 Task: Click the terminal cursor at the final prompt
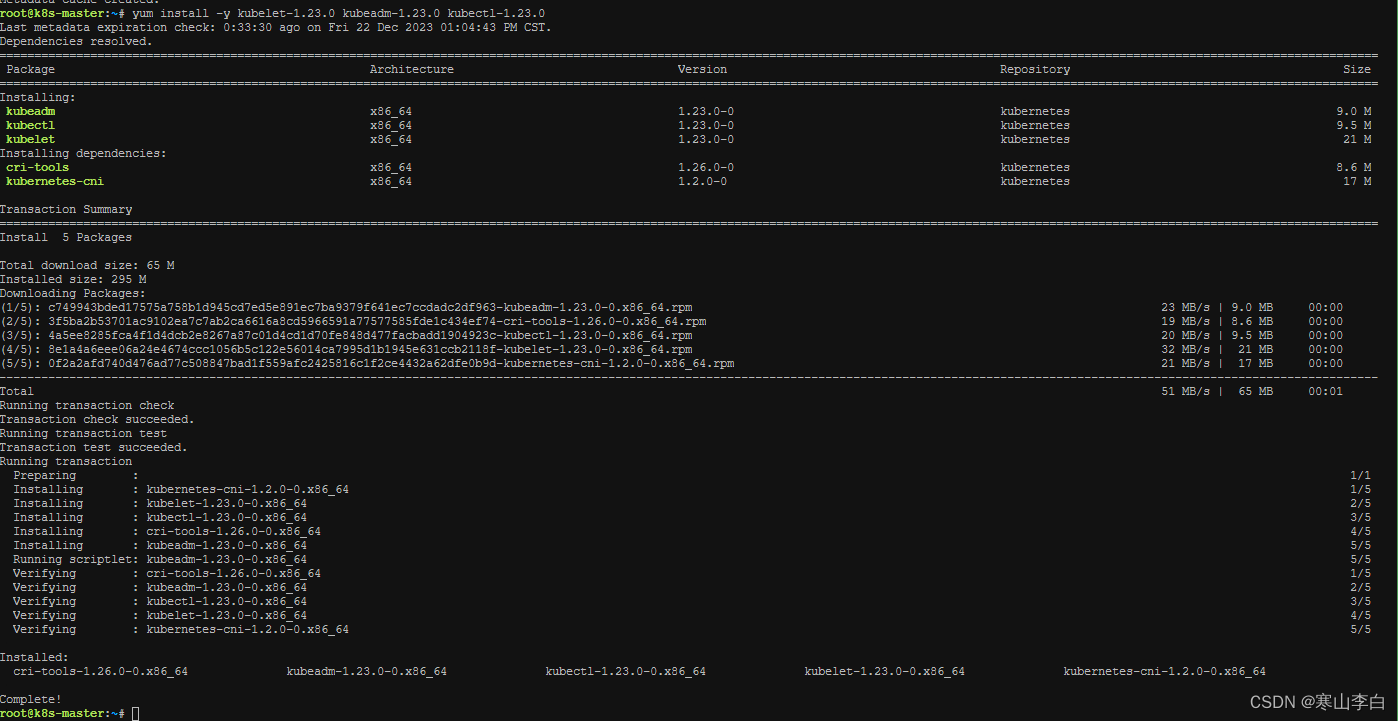click(136, 714)
